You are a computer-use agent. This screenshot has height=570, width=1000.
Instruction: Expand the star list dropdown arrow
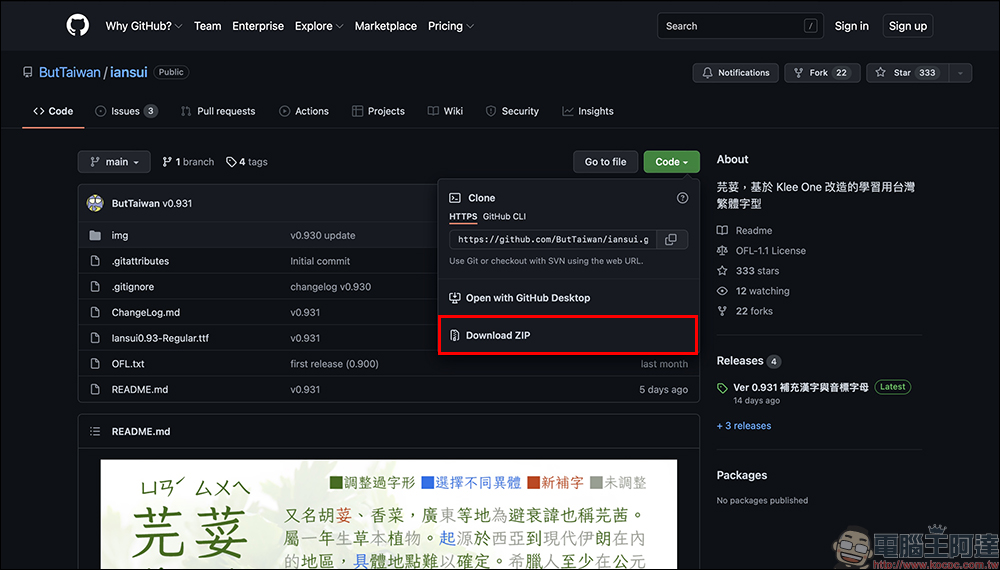pyautogui.click(x=960, y=73)
